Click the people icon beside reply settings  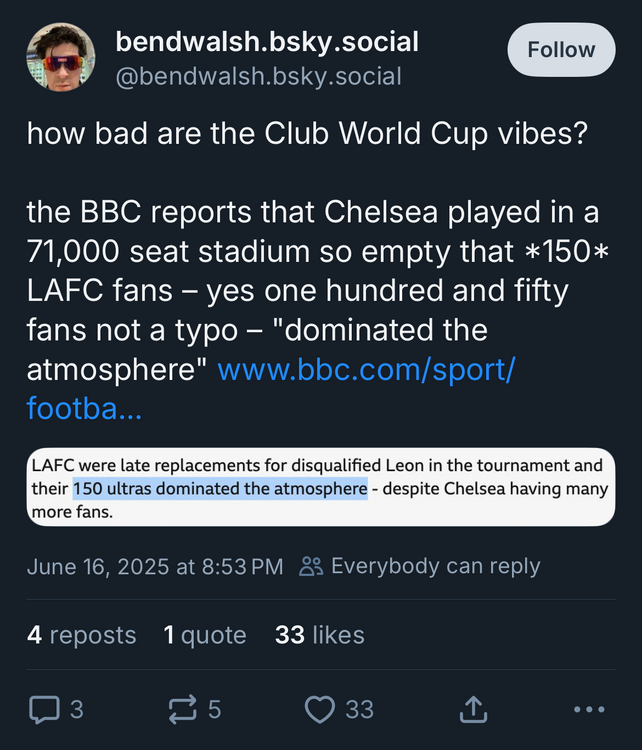[x=312, y=566]
